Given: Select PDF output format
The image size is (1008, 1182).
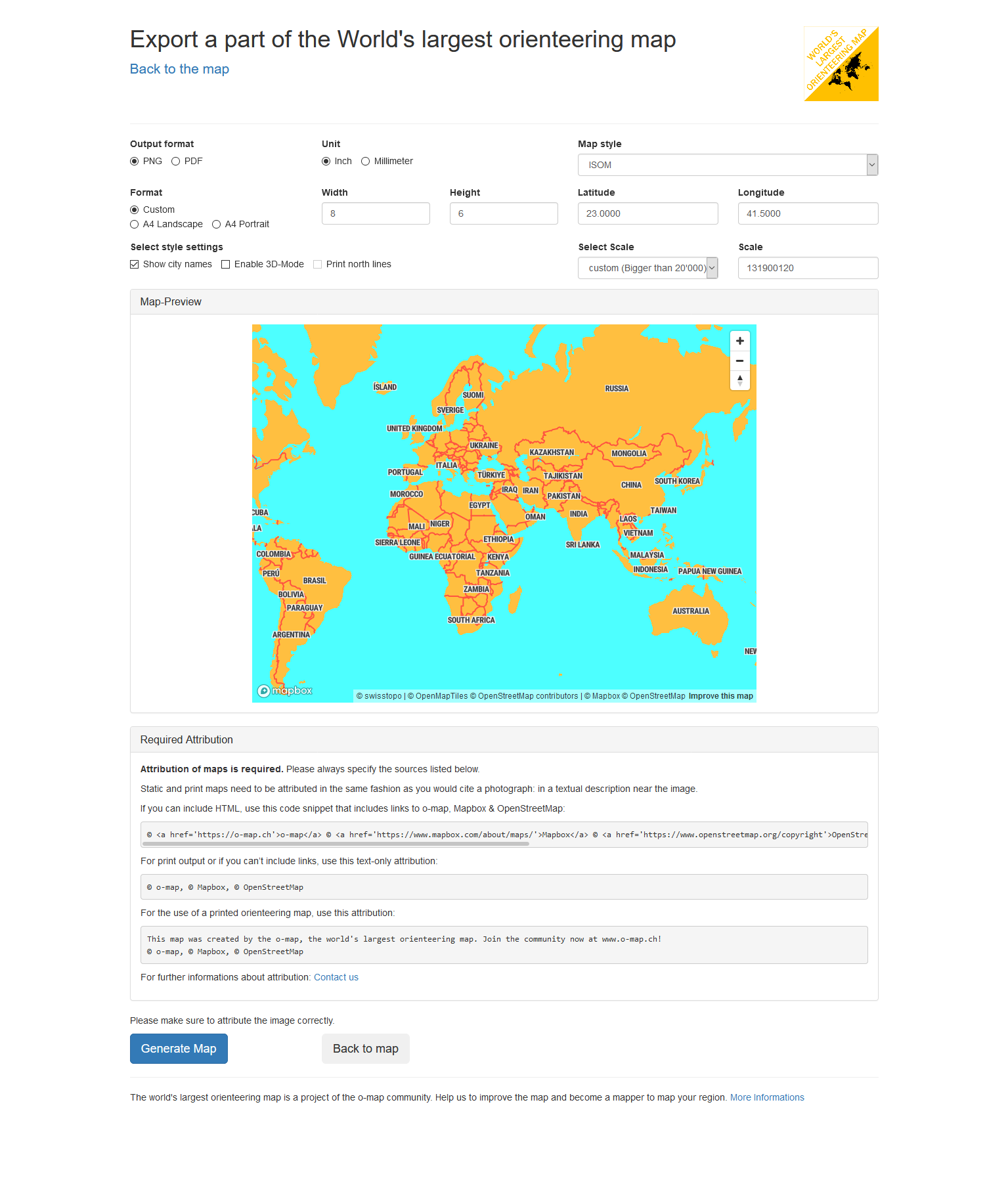Looking at the screenshot, I should pyautogui.click(x=175, y=162).
